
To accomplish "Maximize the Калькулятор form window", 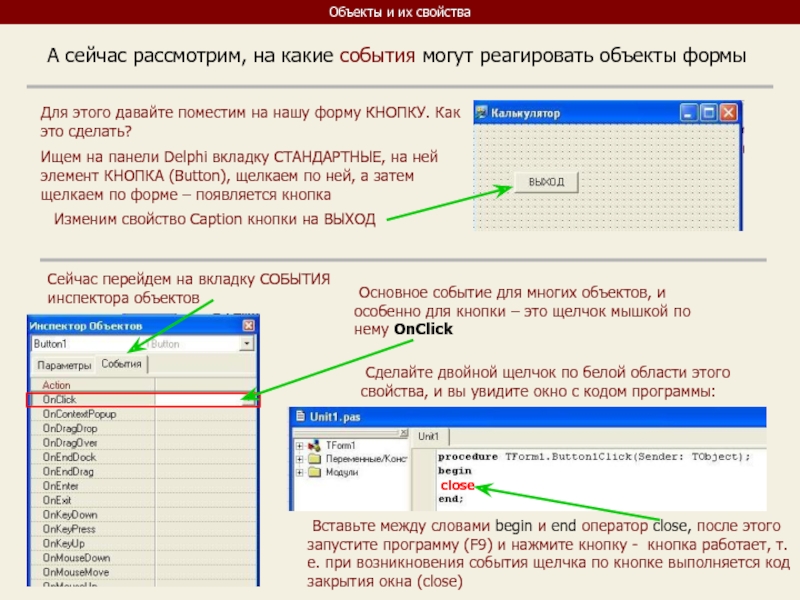I will [x=708, y=113].
